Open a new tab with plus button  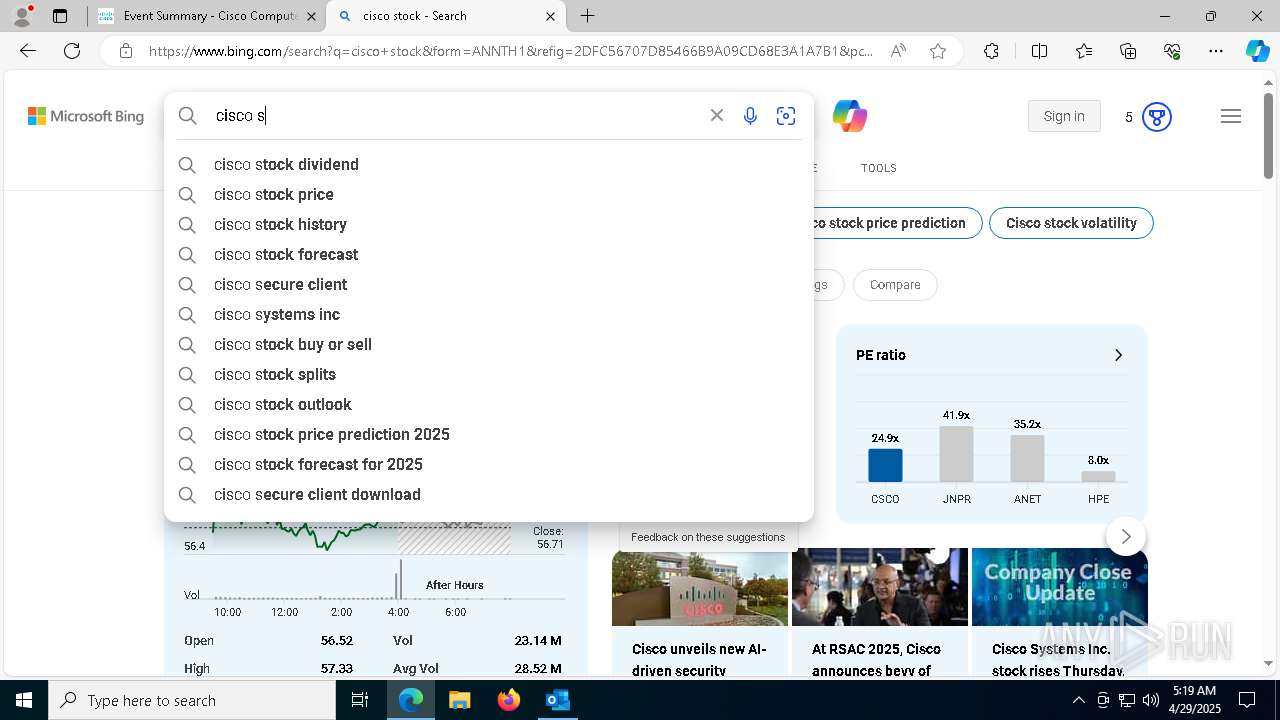click(588, 16)
